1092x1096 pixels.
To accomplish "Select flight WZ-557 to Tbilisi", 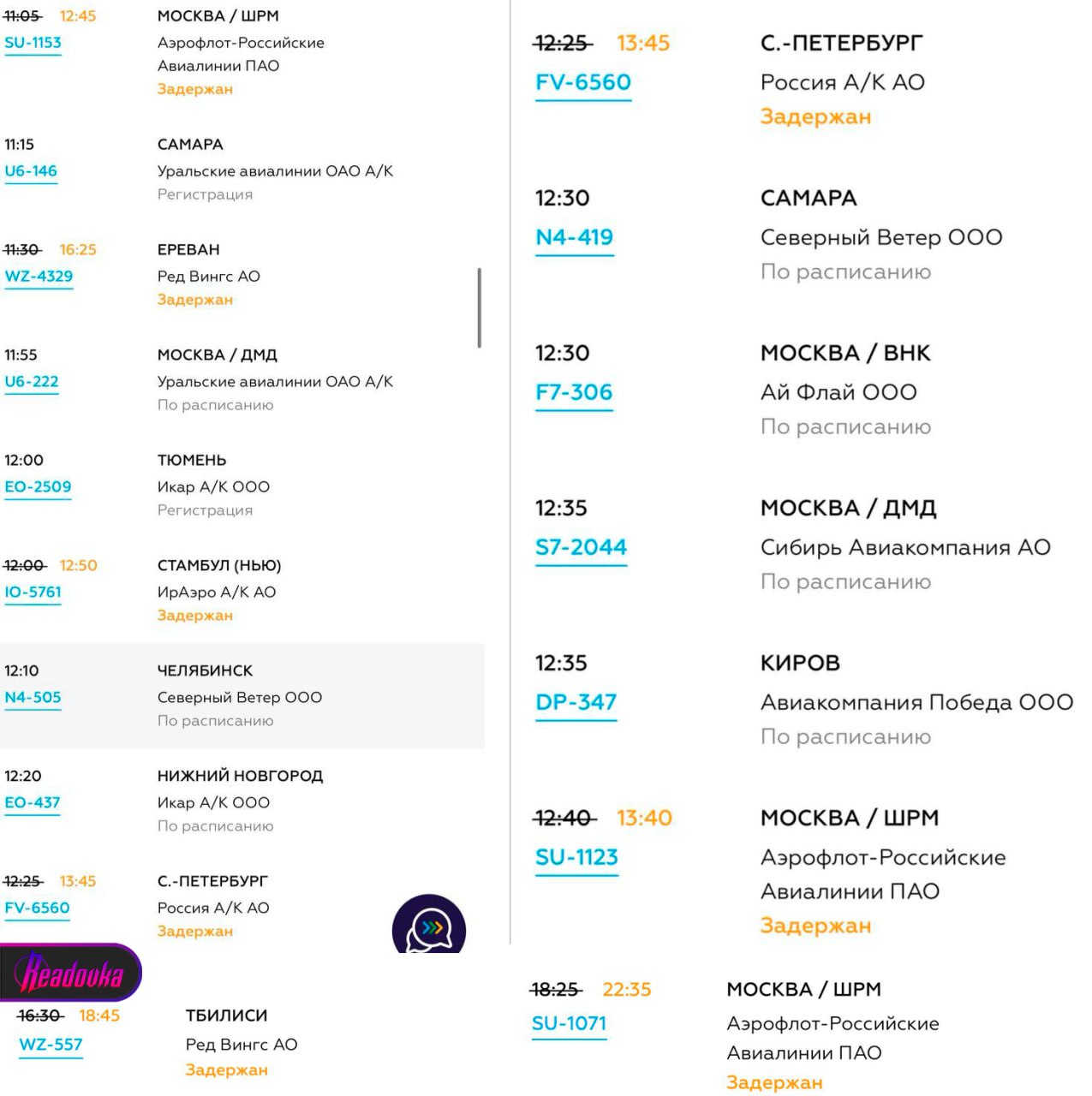I will tap(51, 1044).
